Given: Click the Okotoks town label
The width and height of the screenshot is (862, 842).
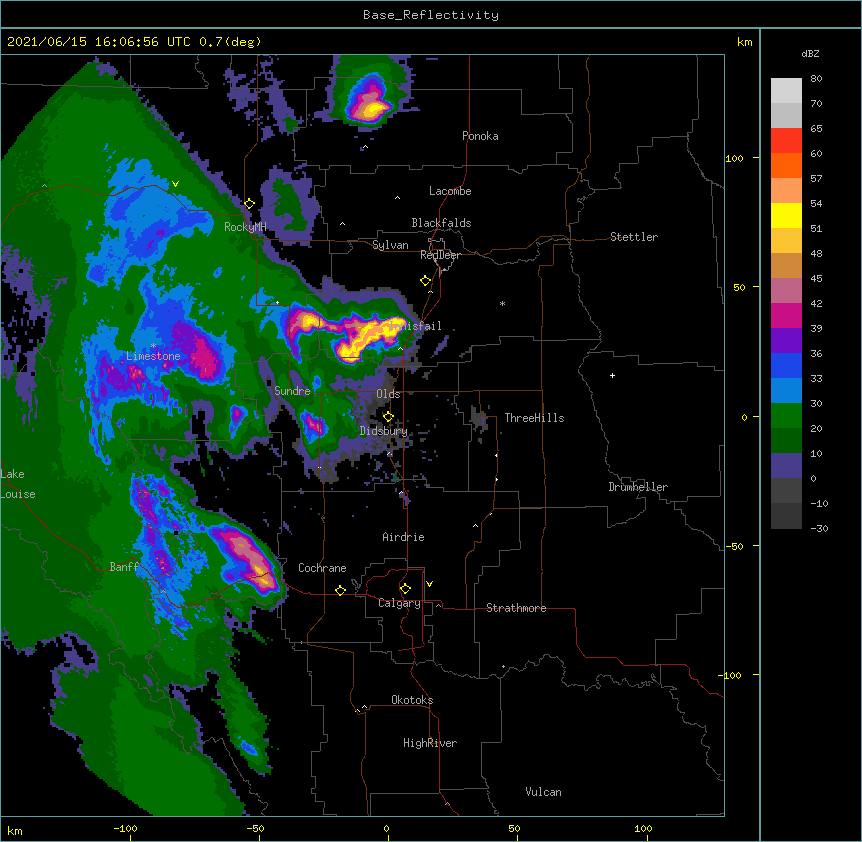Looking at the screenshot, I should click(x=412, y=700).
